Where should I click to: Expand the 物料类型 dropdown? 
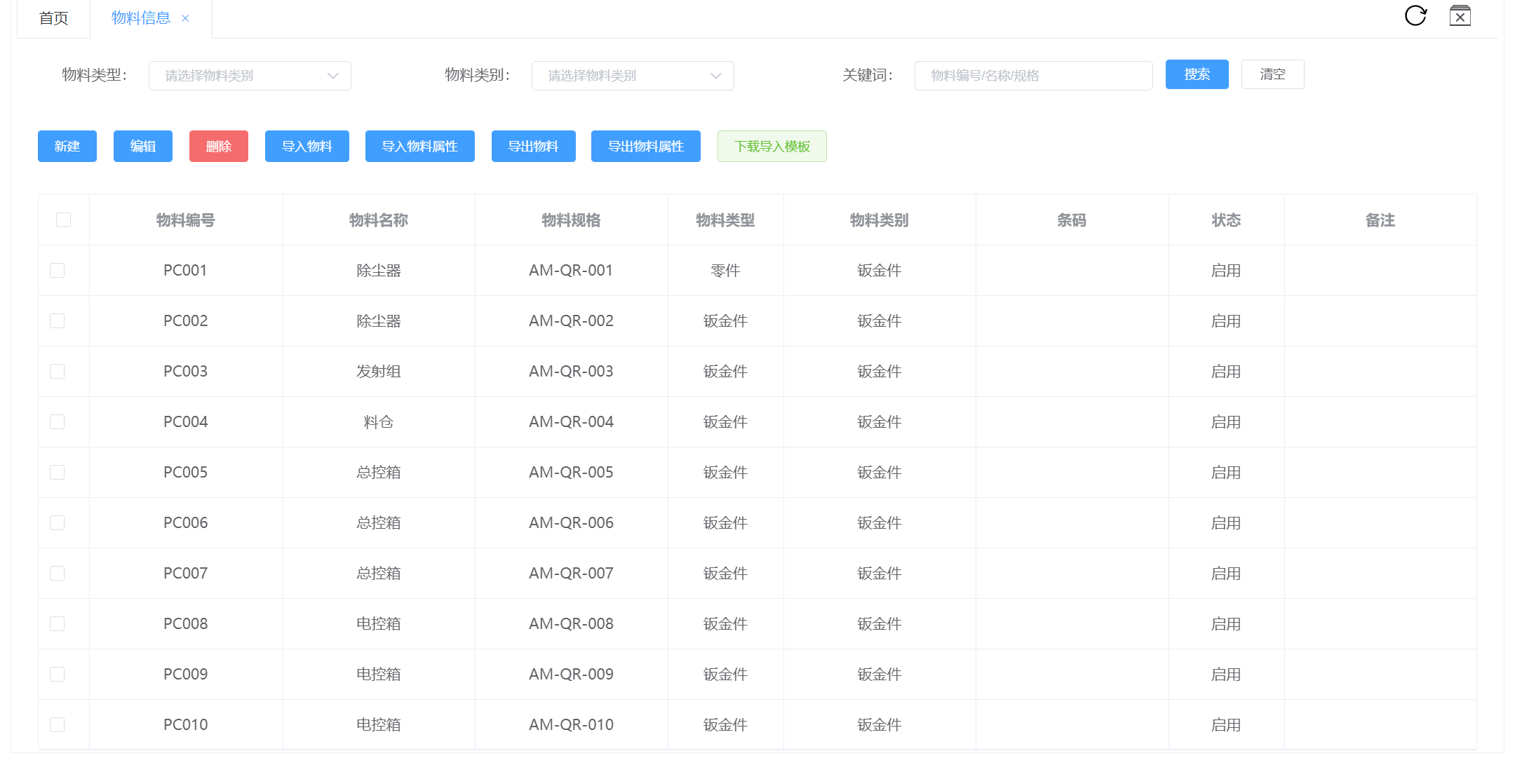[250, 76]
